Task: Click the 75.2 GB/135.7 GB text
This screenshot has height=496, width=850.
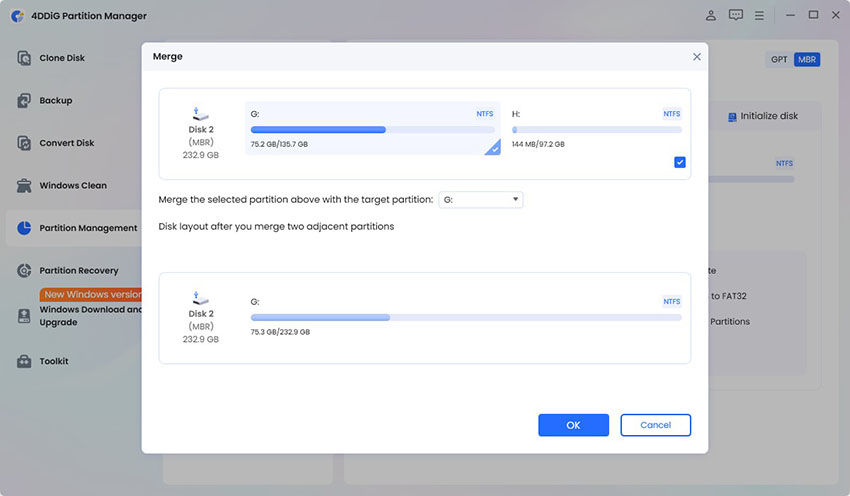Action: coord(279,144)
